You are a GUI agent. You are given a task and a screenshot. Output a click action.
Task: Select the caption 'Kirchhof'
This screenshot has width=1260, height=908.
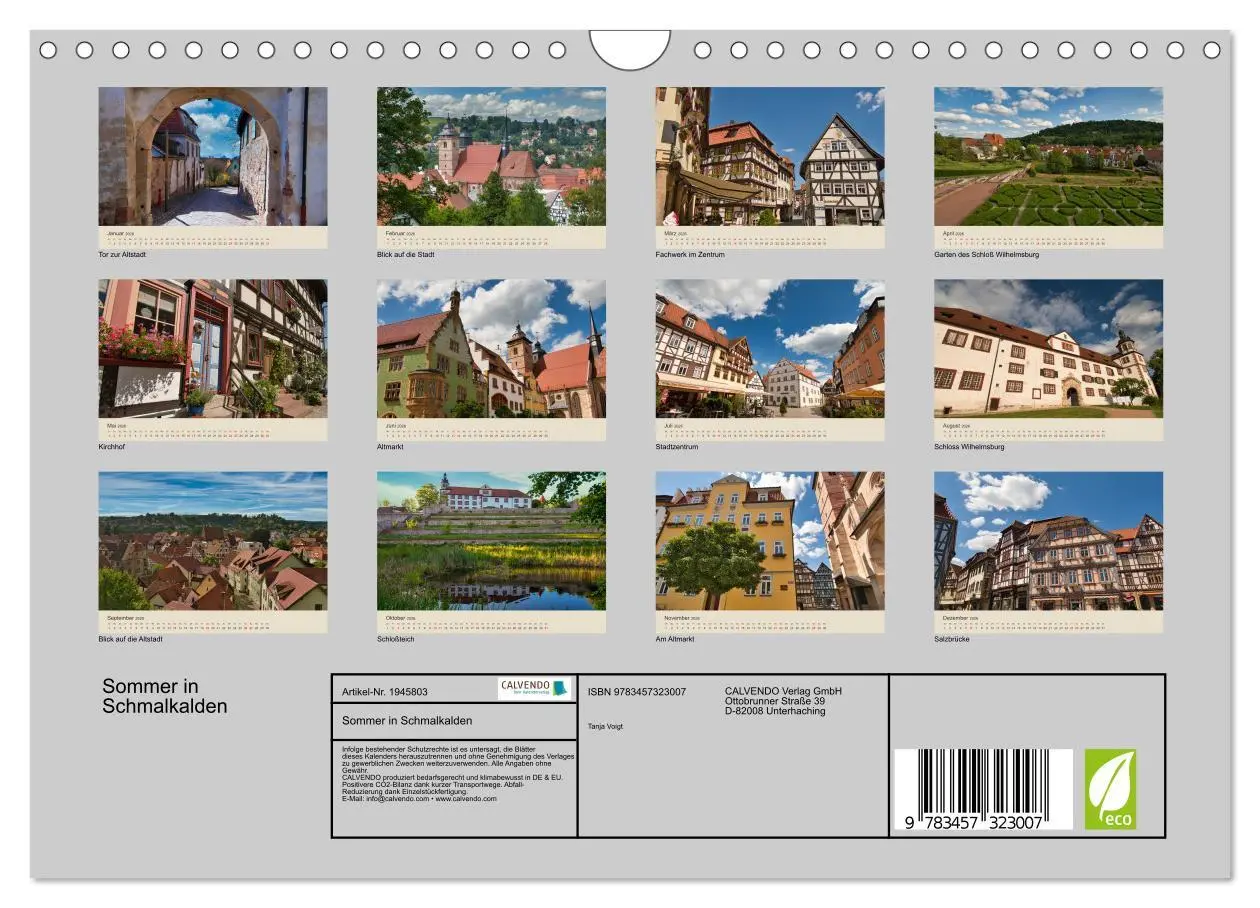111,447
